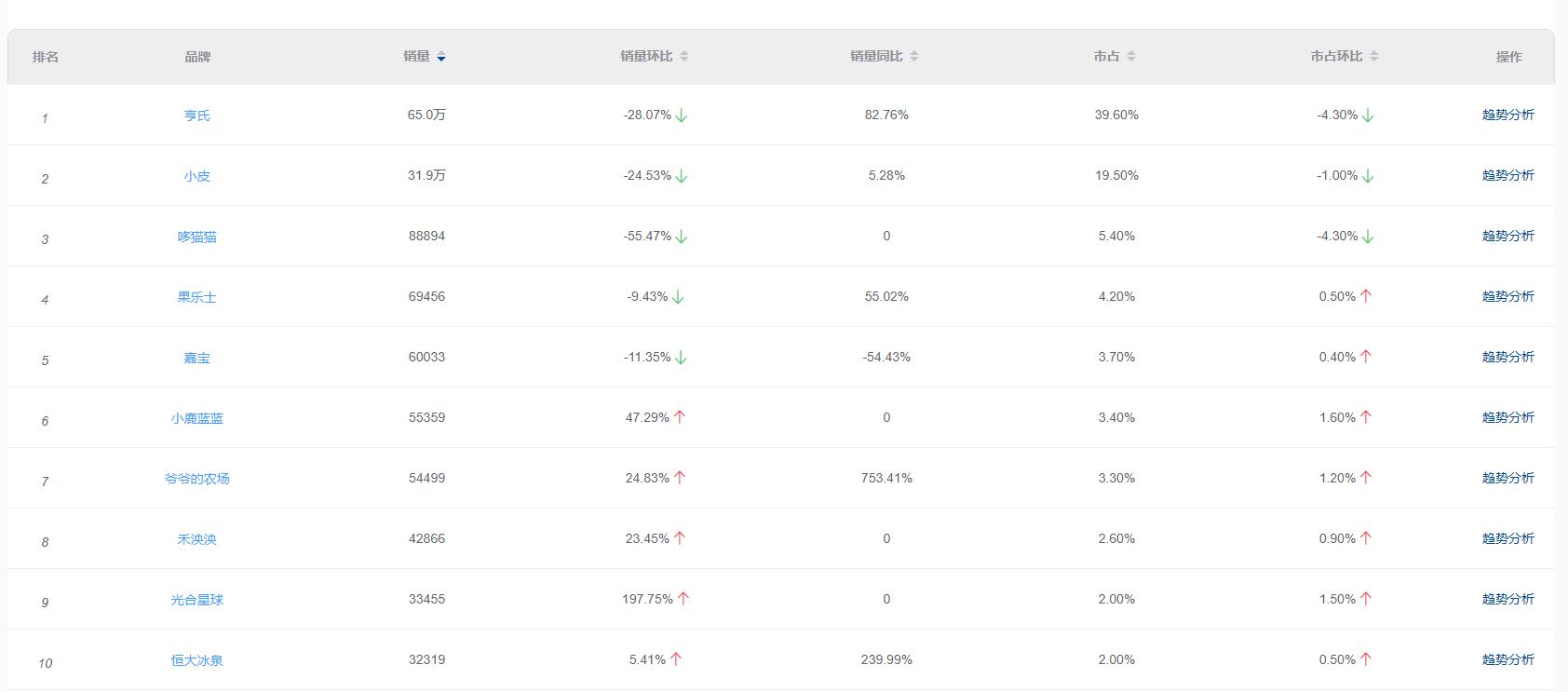Click the 42866 sales value
Image resolution: width=1568 pixels, height=692 pixels.
point(426,538)
